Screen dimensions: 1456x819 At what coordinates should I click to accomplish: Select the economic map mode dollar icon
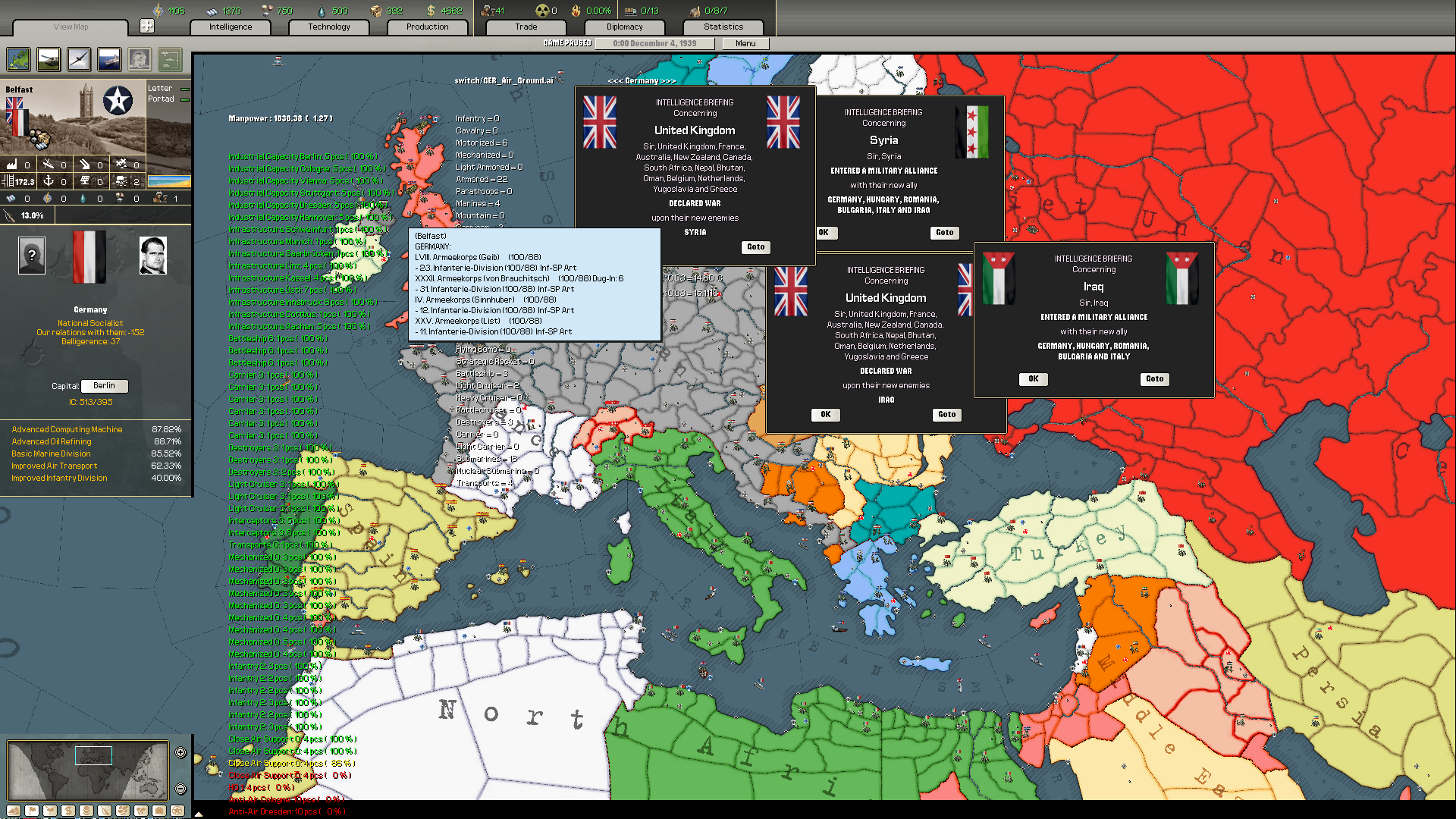68,810
